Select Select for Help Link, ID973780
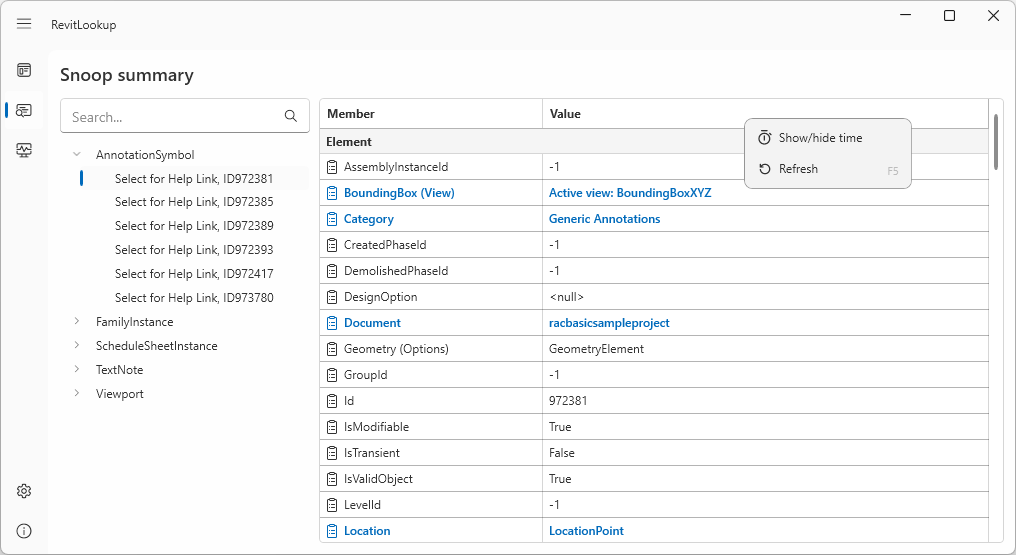1016x555 pixels. point(194,297)
